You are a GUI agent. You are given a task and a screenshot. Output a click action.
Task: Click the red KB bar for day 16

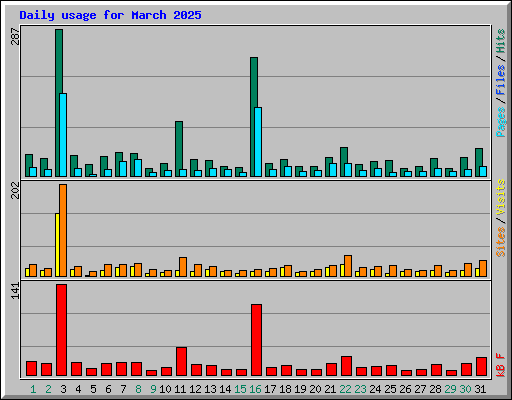[x=256, y=340]
